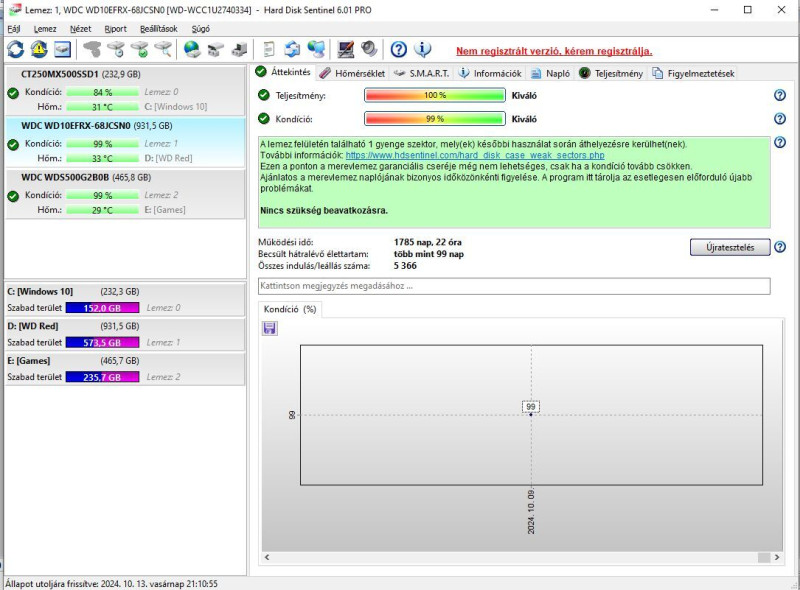Viewport: 800px width, 590px height.
Task: Click the text document toolbar icon
Action: click(x=268, y=50)
